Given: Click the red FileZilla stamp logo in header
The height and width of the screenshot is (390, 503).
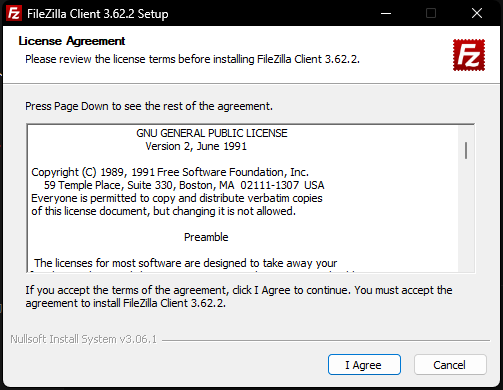Looking at the screenshot, I should click(x=469, y=55).
